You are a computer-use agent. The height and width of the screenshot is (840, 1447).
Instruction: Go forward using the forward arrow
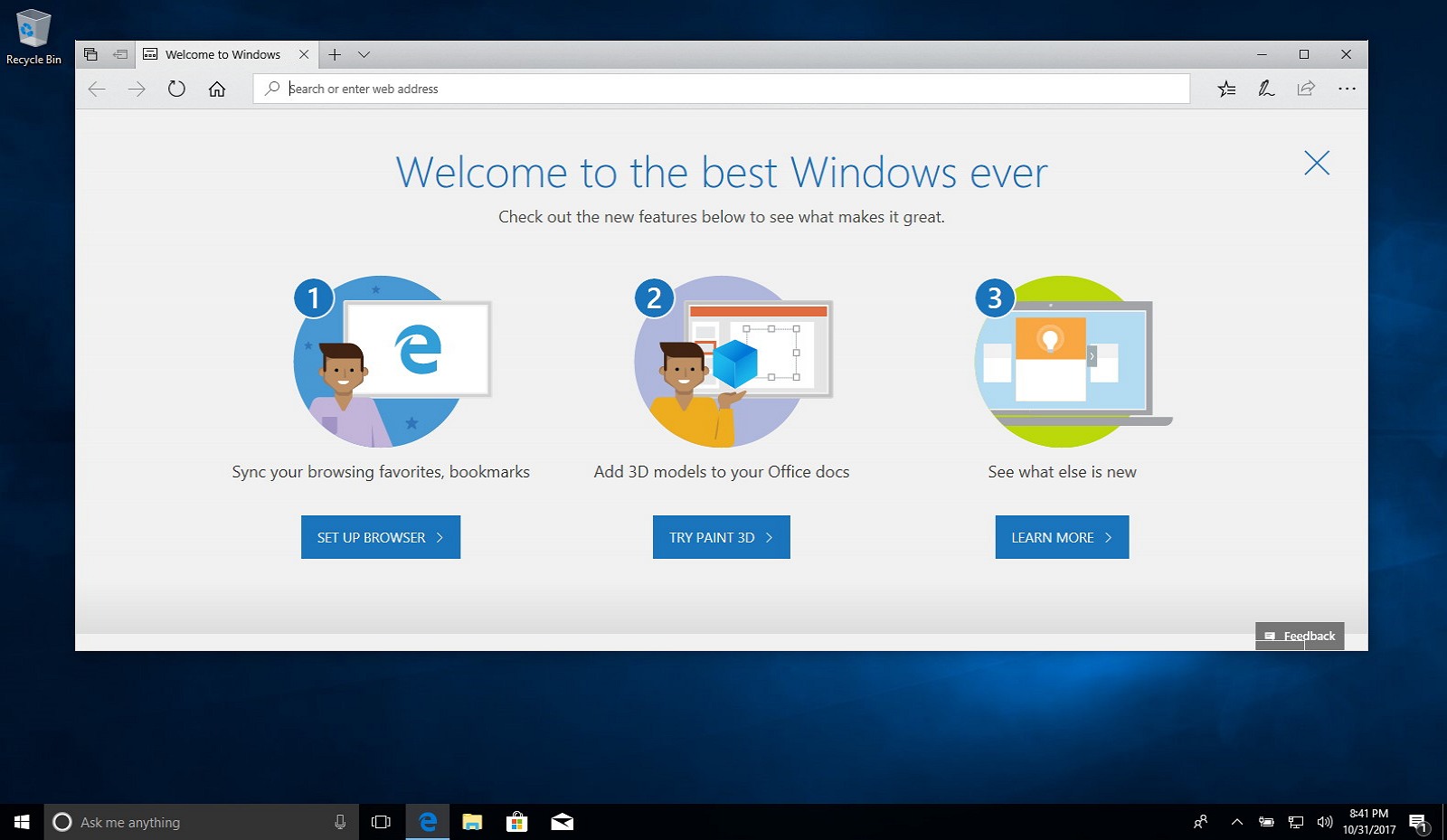tap(137, 89)
